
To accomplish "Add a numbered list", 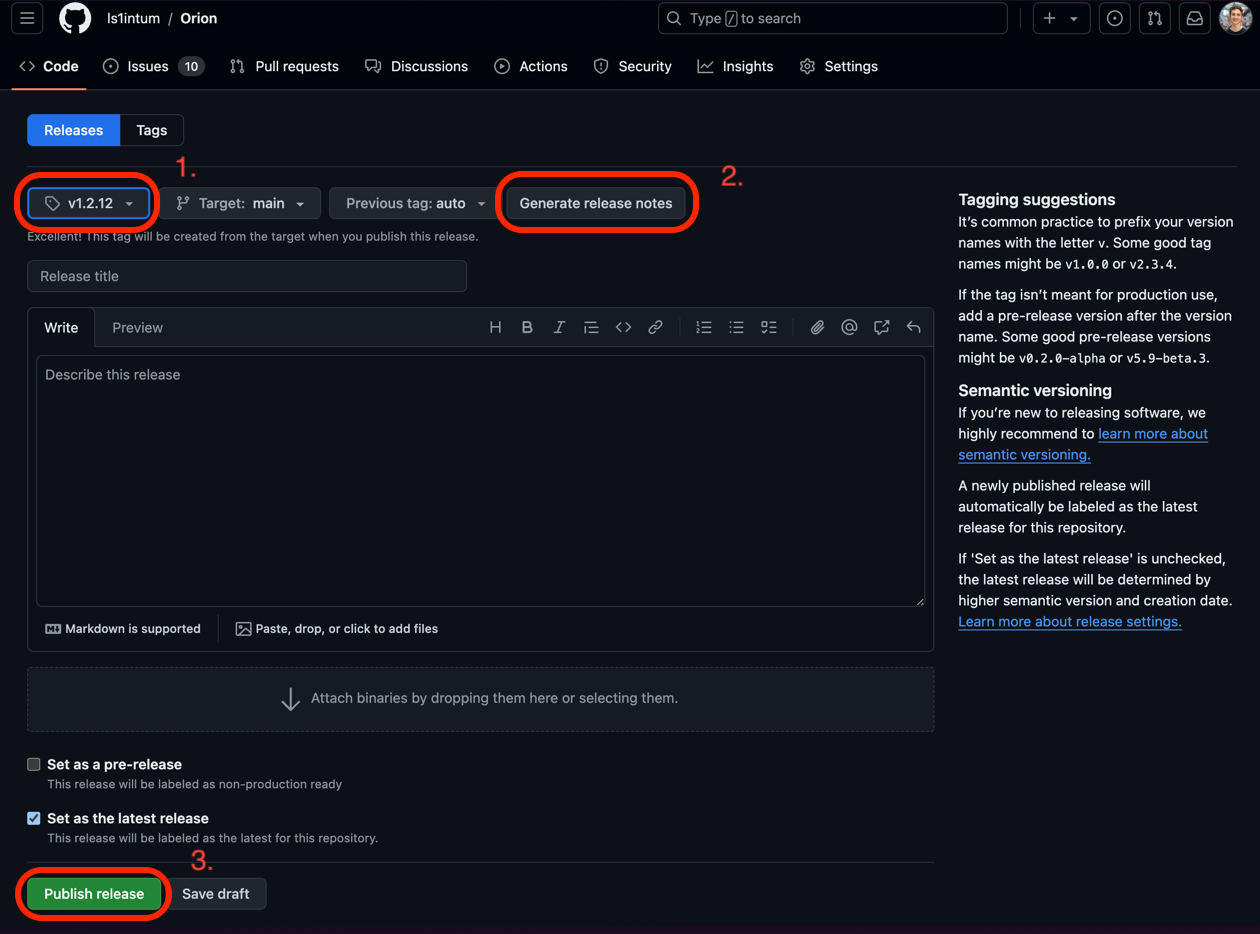I will click(x=704, y=327).
